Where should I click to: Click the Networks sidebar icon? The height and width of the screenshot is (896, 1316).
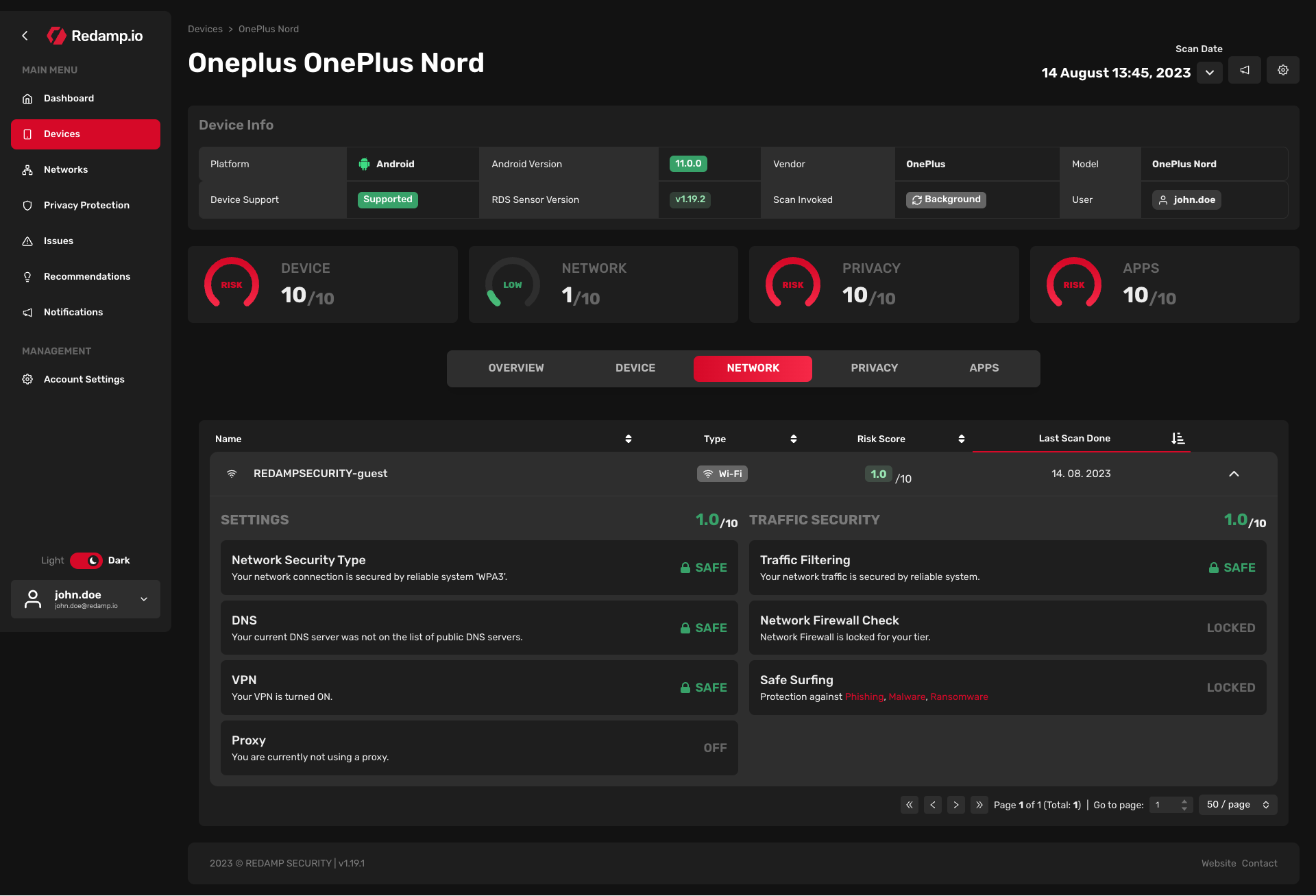tap(28, 169)
